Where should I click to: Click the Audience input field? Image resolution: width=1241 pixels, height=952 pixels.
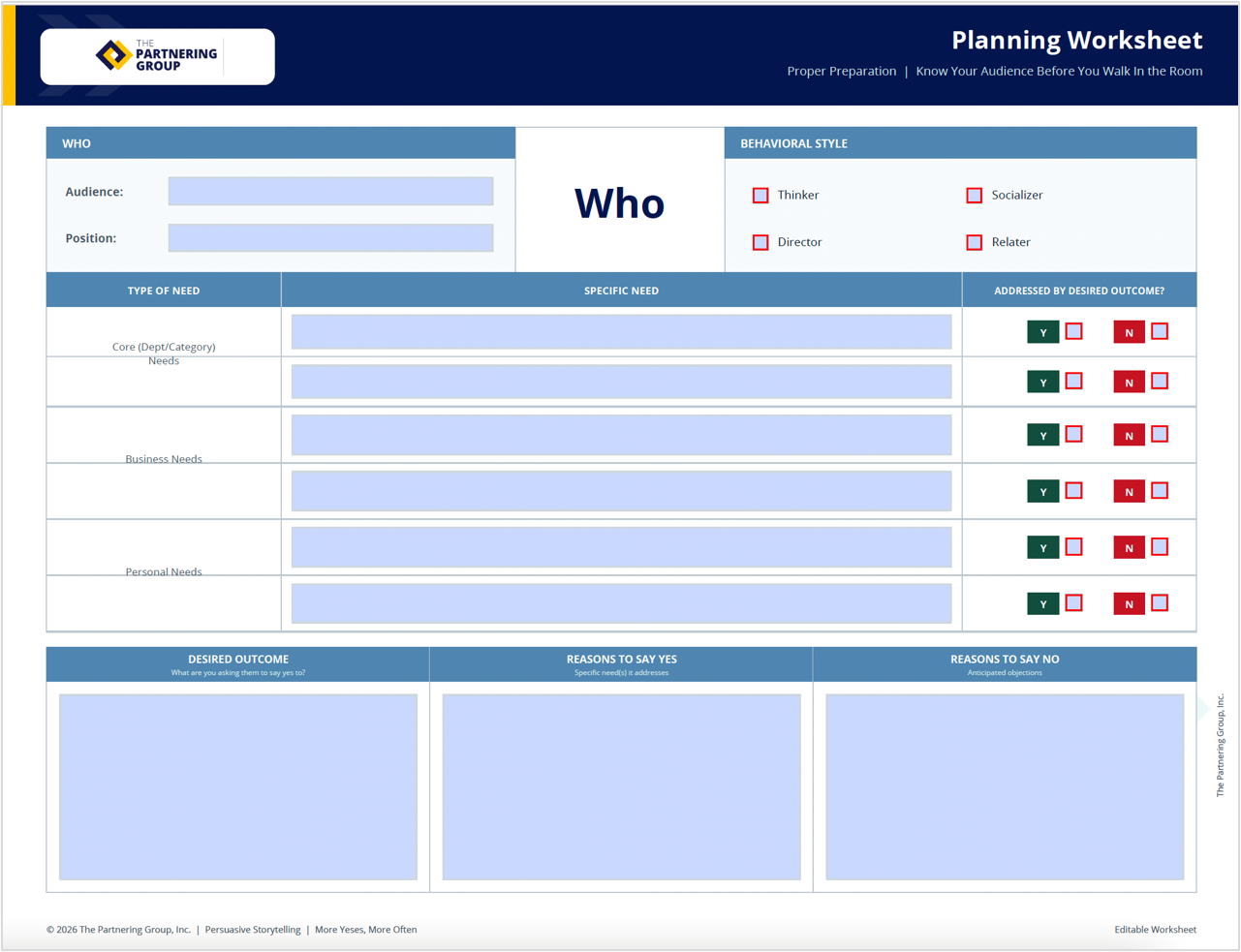click(330, 191)
